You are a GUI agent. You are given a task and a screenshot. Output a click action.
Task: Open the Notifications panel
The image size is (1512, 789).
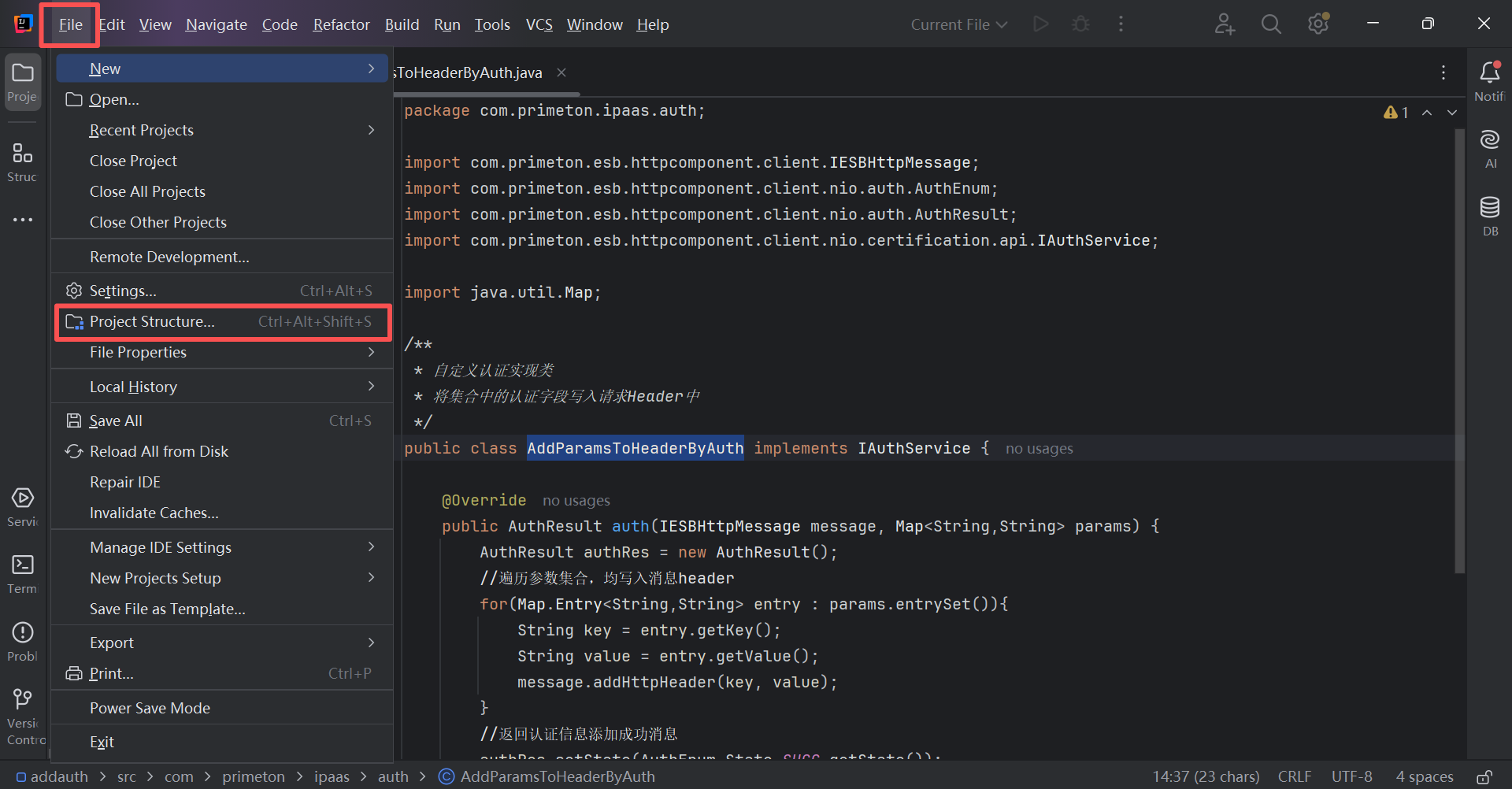click(1489, 81)
